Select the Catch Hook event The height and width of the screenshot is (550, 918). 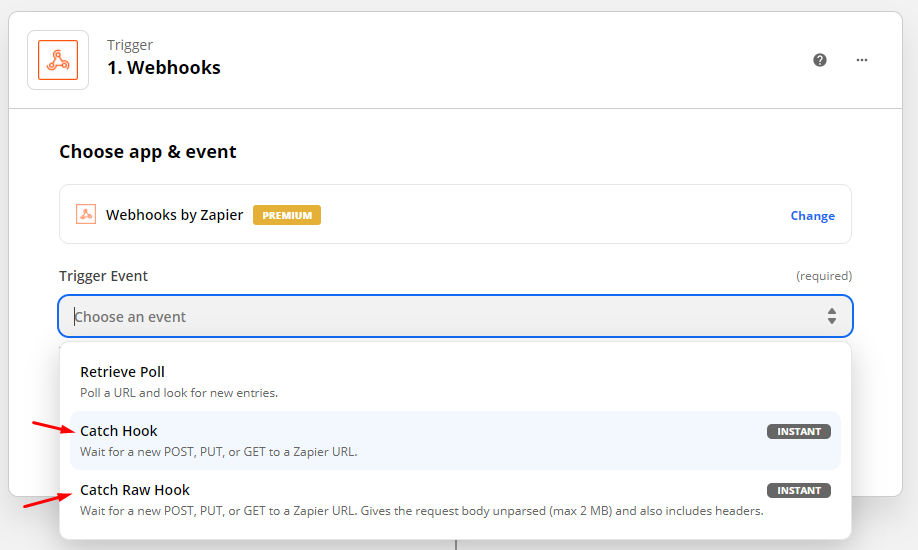455,440
